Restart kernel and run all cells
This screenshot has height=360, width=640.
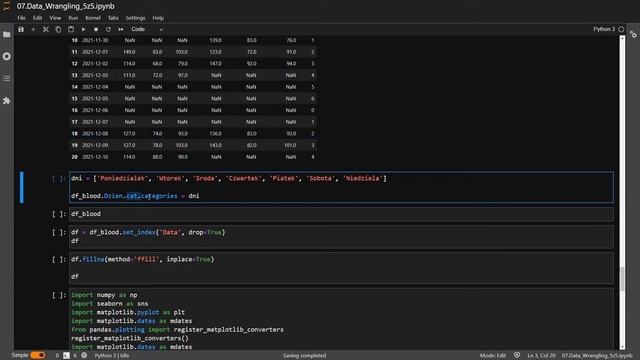coord(121,29)
